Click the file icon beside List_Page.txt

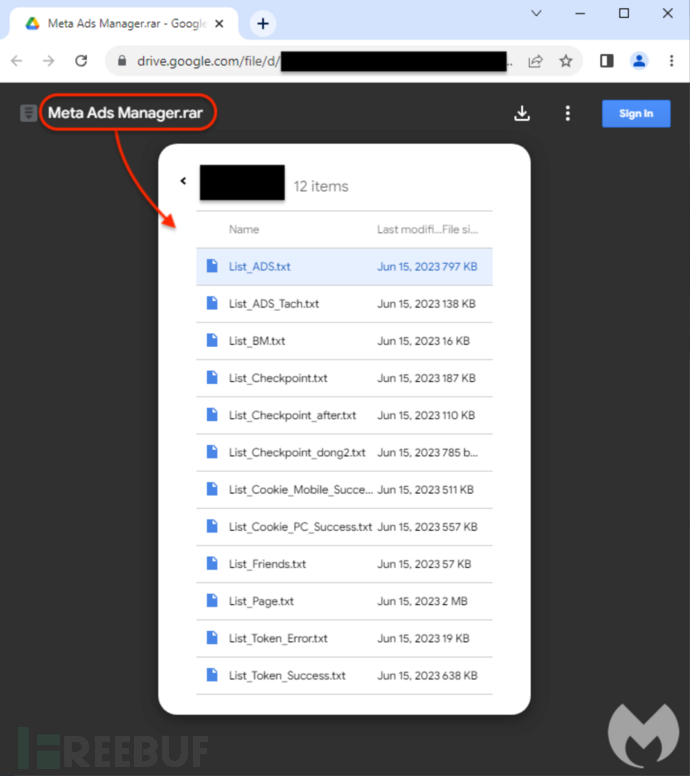(211, 601)
